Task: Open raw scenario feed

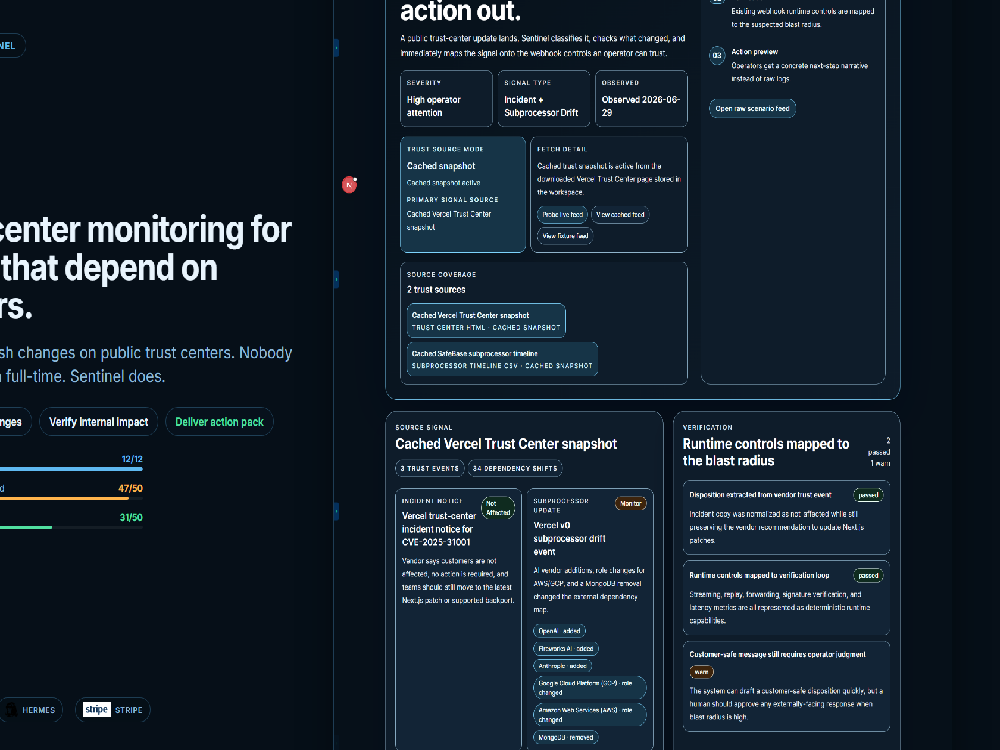Action: tap(752, 108)
